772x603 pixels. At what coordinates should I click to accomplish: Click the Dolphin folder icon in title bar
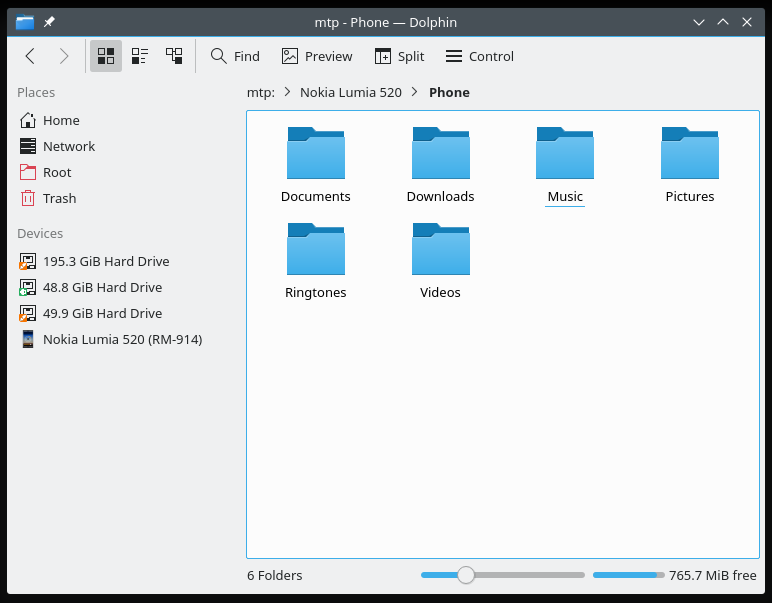[25, 22]
